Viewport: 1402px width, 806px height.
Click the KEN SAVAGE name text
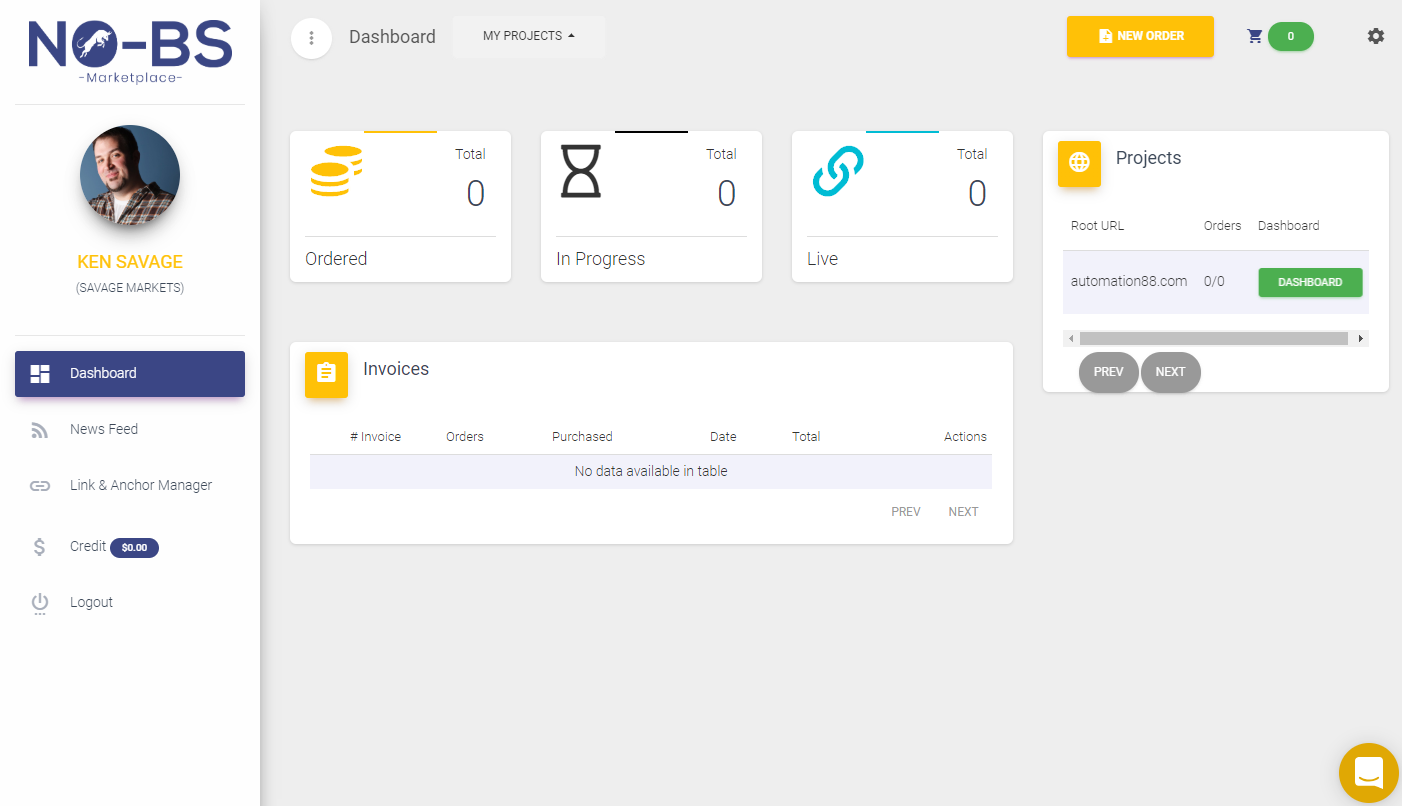tap(130, 262)
